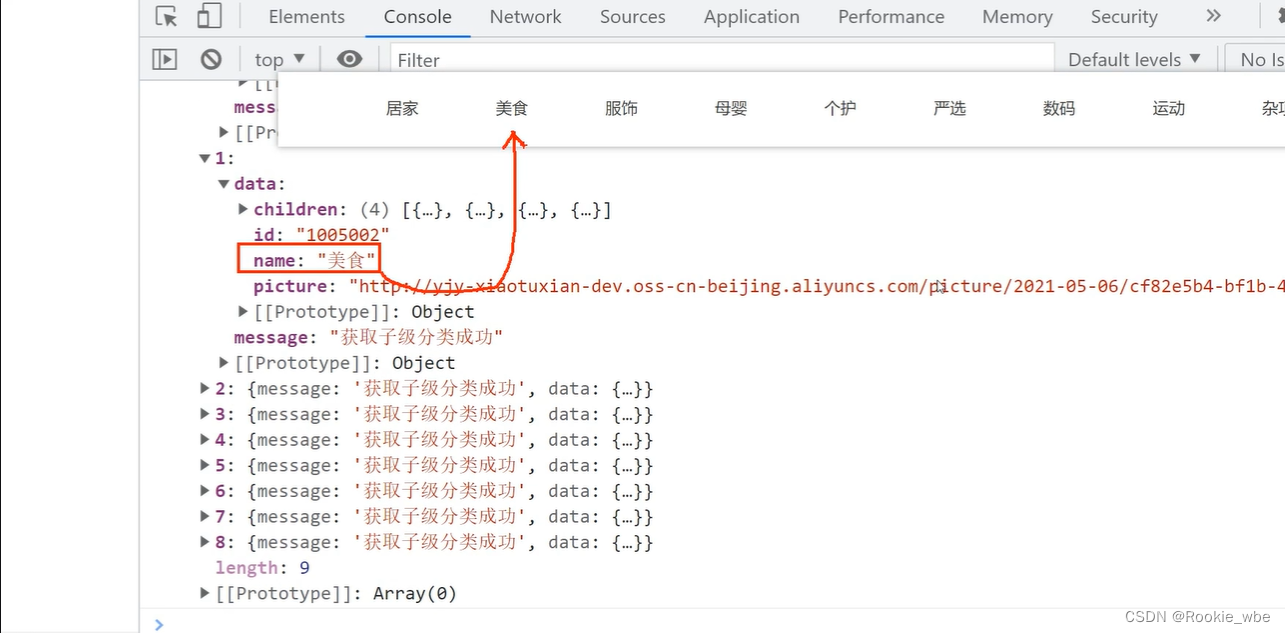Create live expression with eye icon
The height and width of the screenshot is (633, 1285).
coord(349,59)
